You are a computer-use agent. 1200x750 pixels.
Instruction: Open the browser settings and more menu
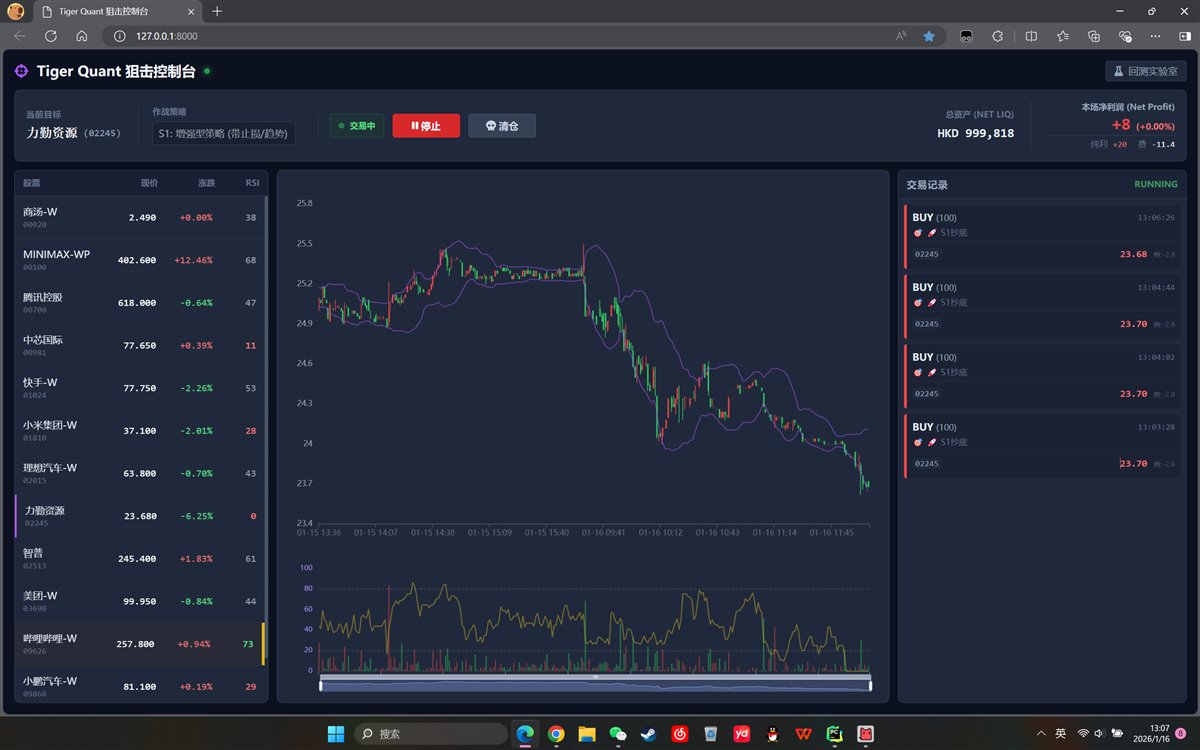[1156, 36]
